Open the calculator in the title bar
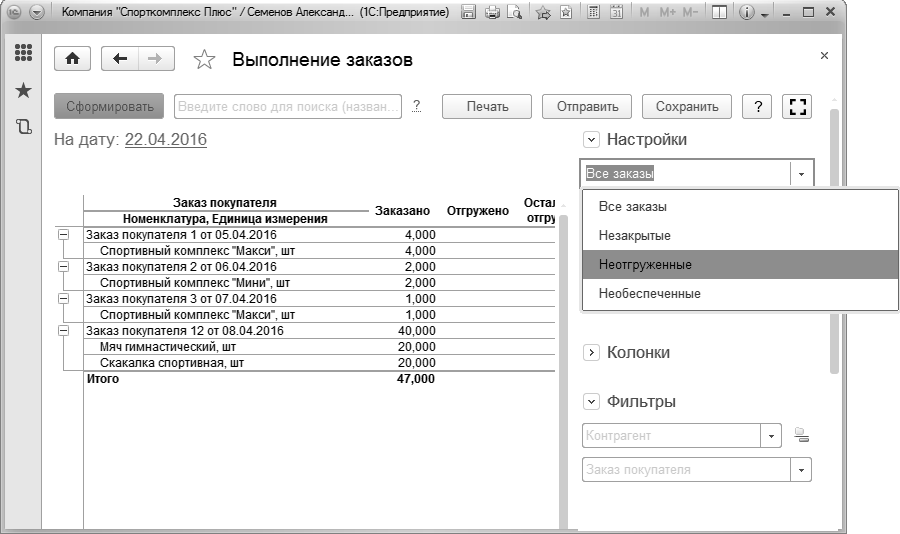 [x=593, y=13]
